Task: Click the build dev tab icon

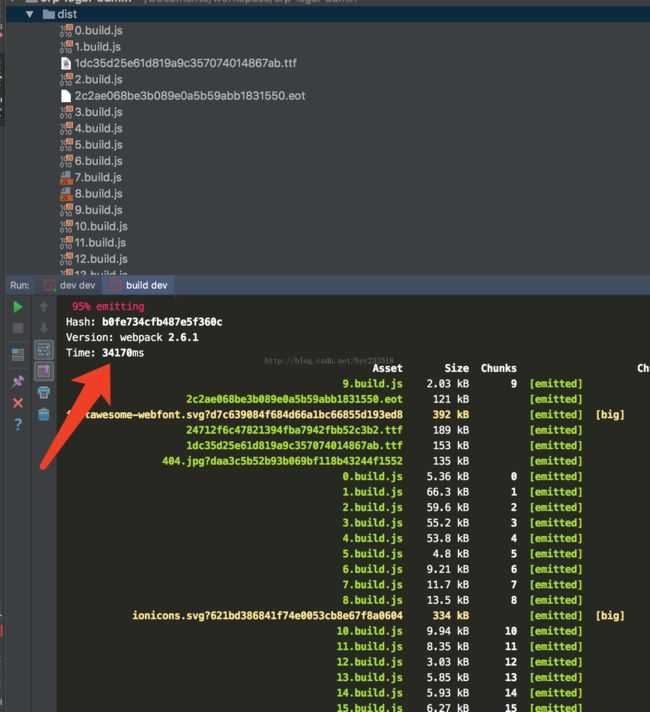Action: click(115, 285)
